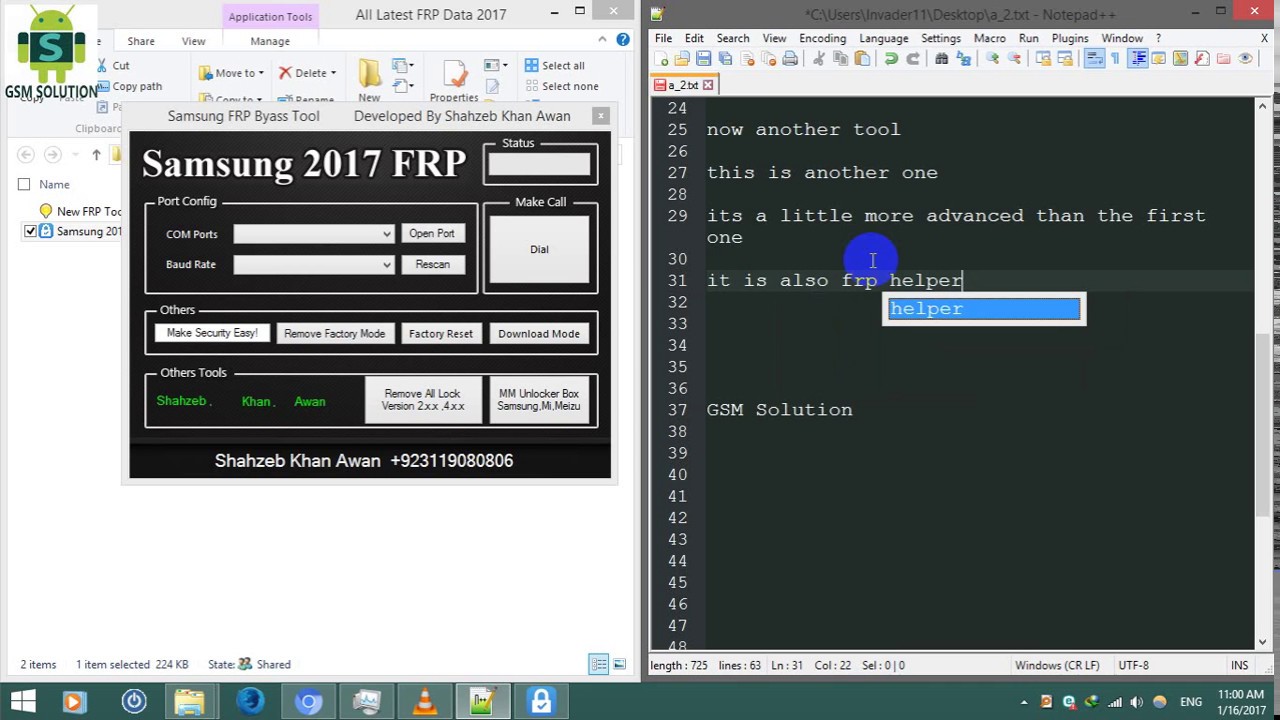Open the Plugins menu in Notepad++

1069,38
